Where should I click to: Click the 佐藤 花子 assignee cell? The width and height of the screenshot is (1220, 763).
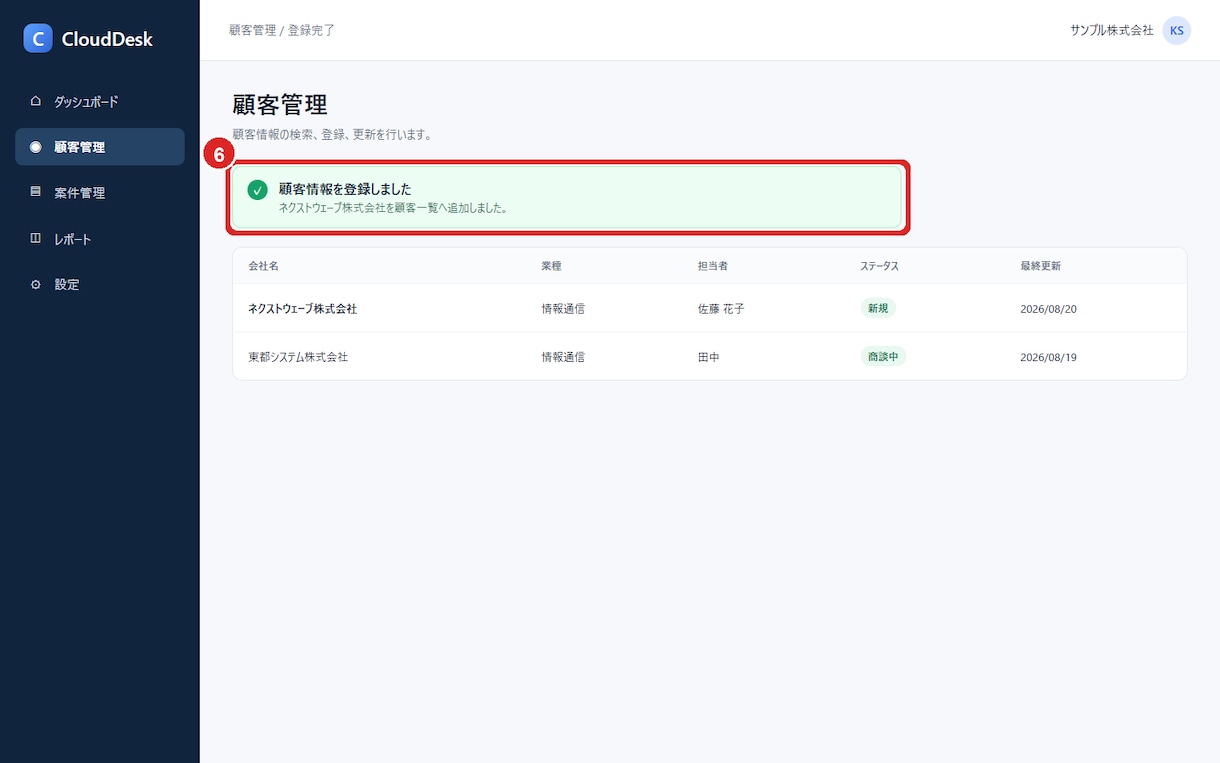721,309
